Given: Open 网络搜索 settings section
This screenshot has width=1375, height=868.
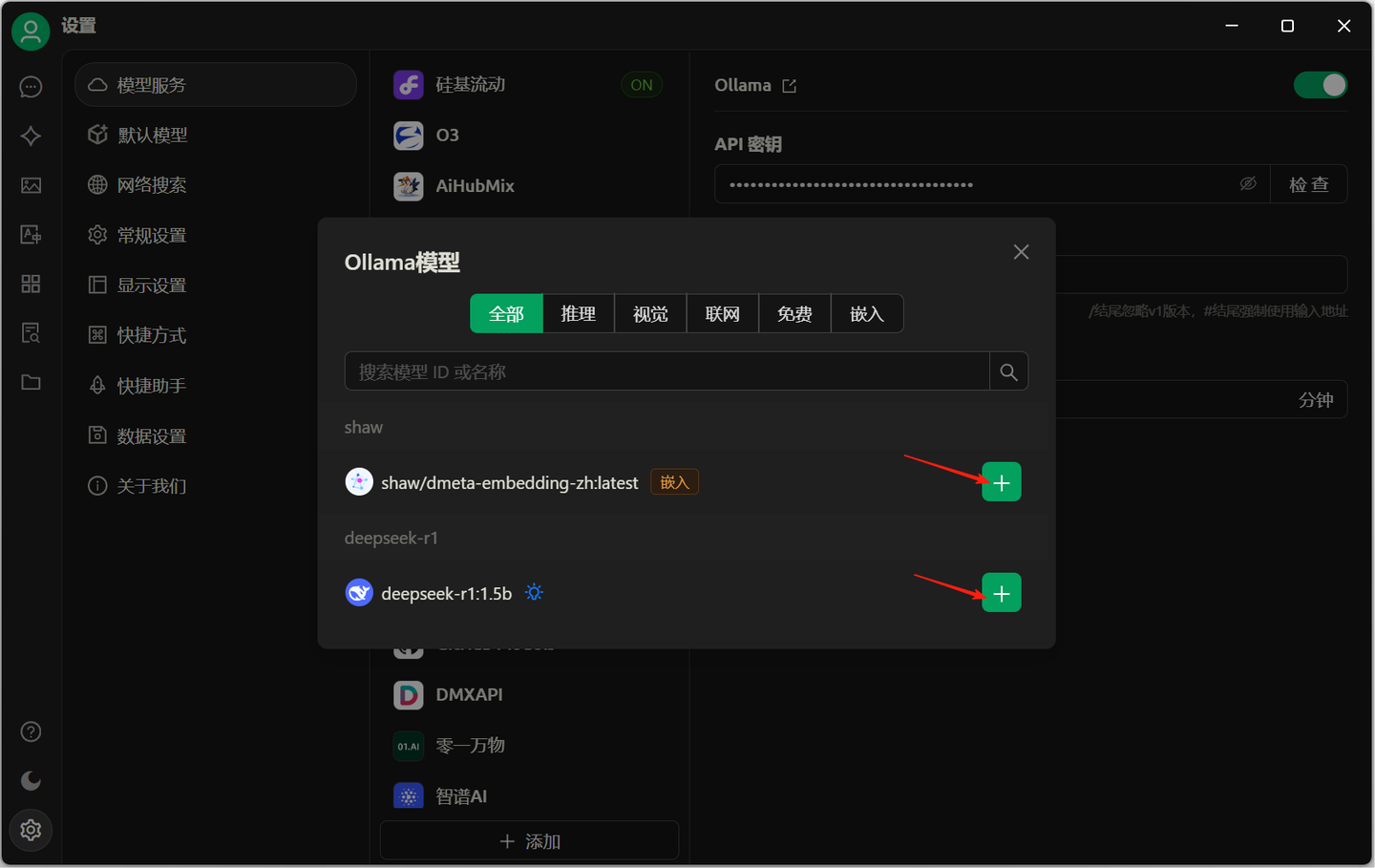Looking at the screenshot, I should pos(216,185).
